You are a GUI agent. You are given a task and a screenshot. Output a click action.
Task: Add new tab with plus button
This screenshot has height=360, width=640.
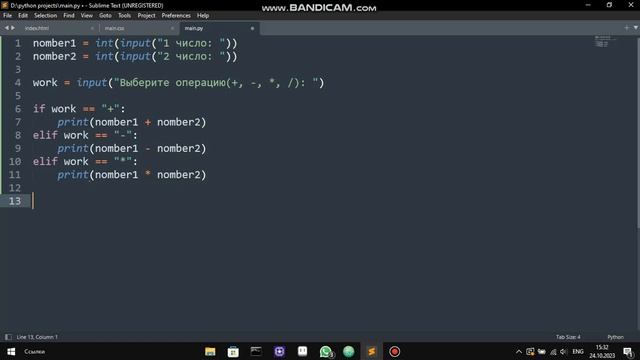point(627,27)
